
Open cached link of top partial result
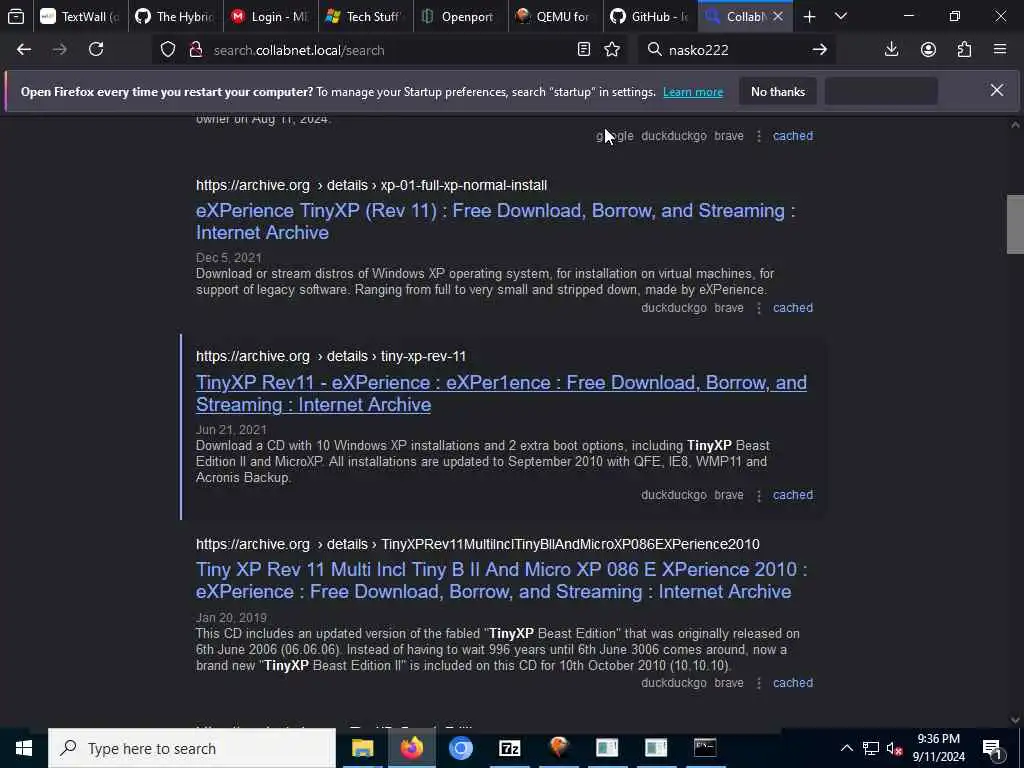(793, 136)
